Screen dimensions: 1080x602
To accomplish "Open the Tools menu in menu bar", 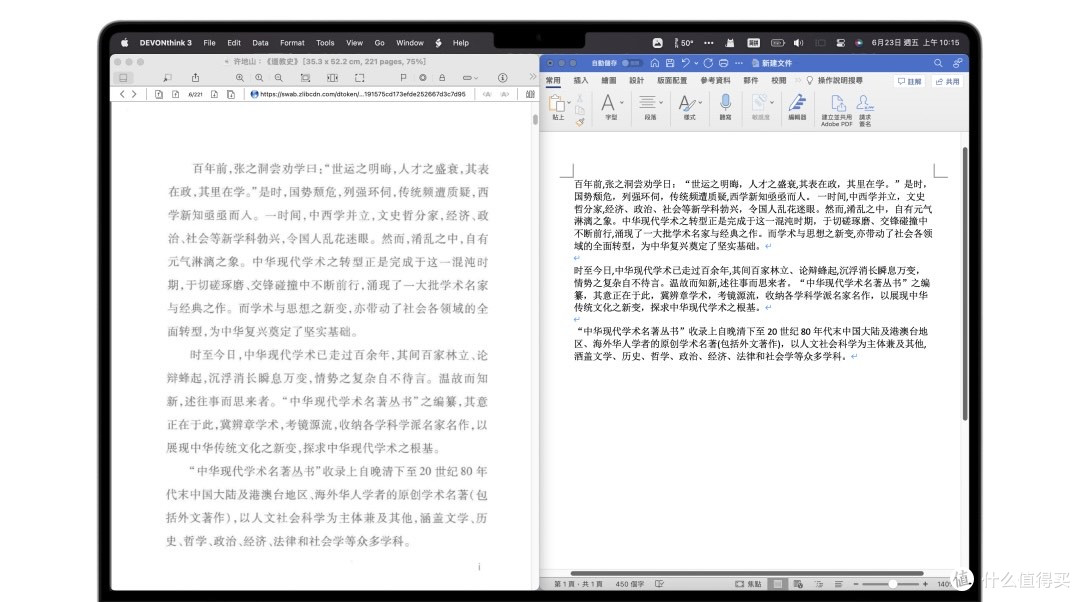I will [x=325, y=42].
